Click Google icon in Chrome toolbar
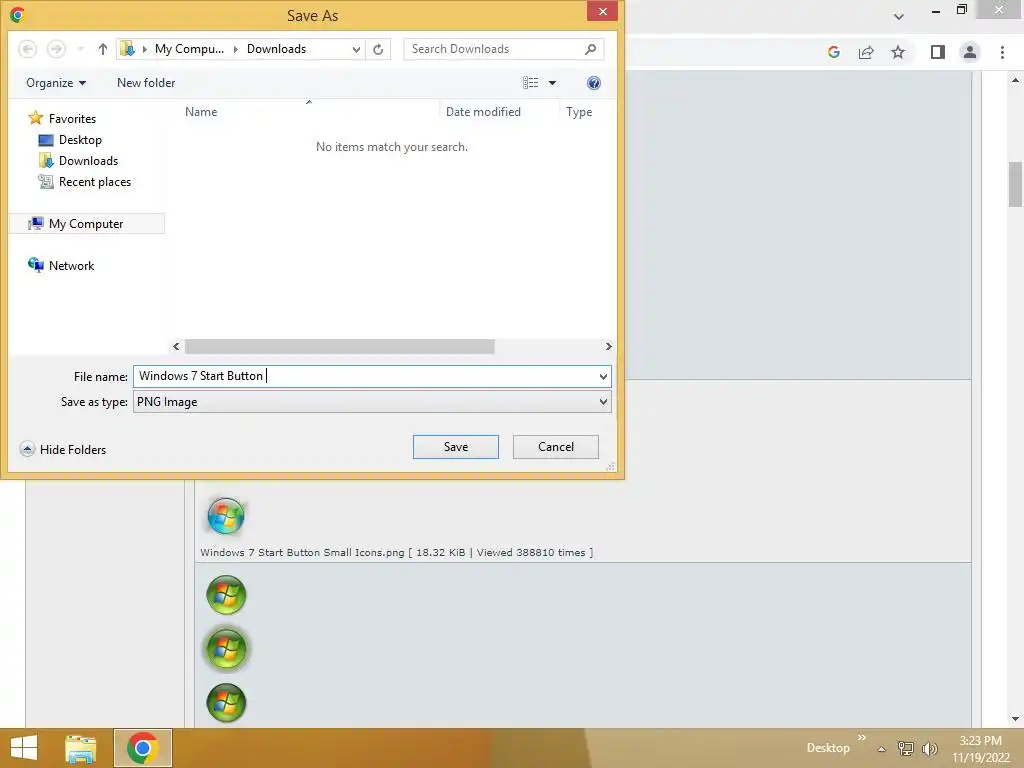Viewport: 1024px width, 768px height. [833, 52]
